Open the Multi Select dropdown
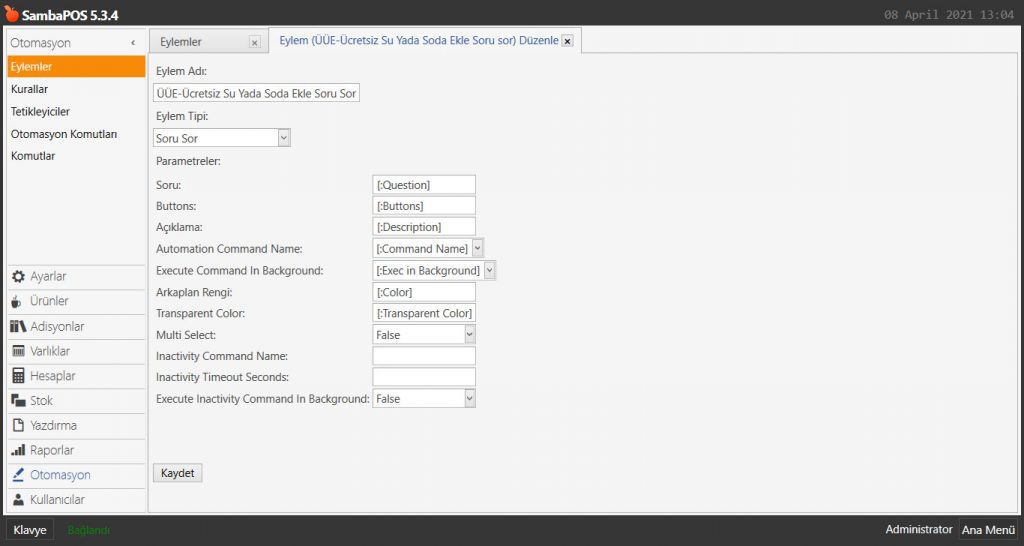The image size is (1024, 546). pos(469,335)
